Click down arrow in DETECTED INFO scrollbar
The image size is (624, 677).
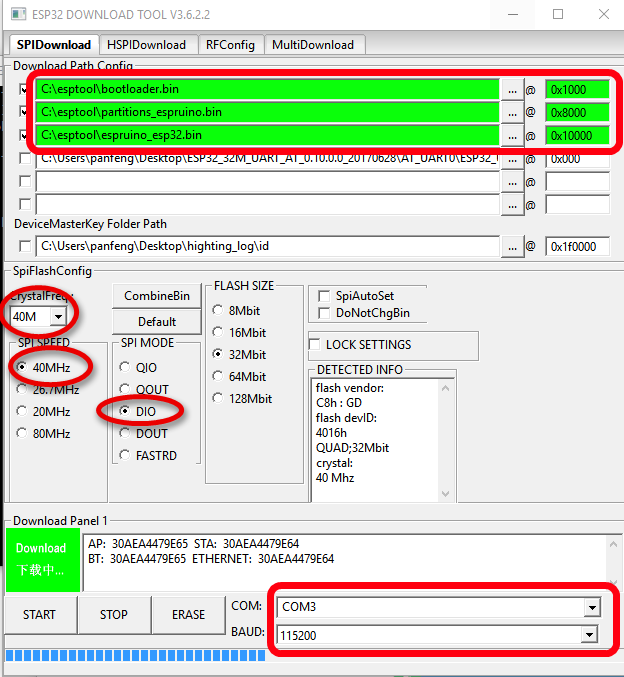coord(446,494)
